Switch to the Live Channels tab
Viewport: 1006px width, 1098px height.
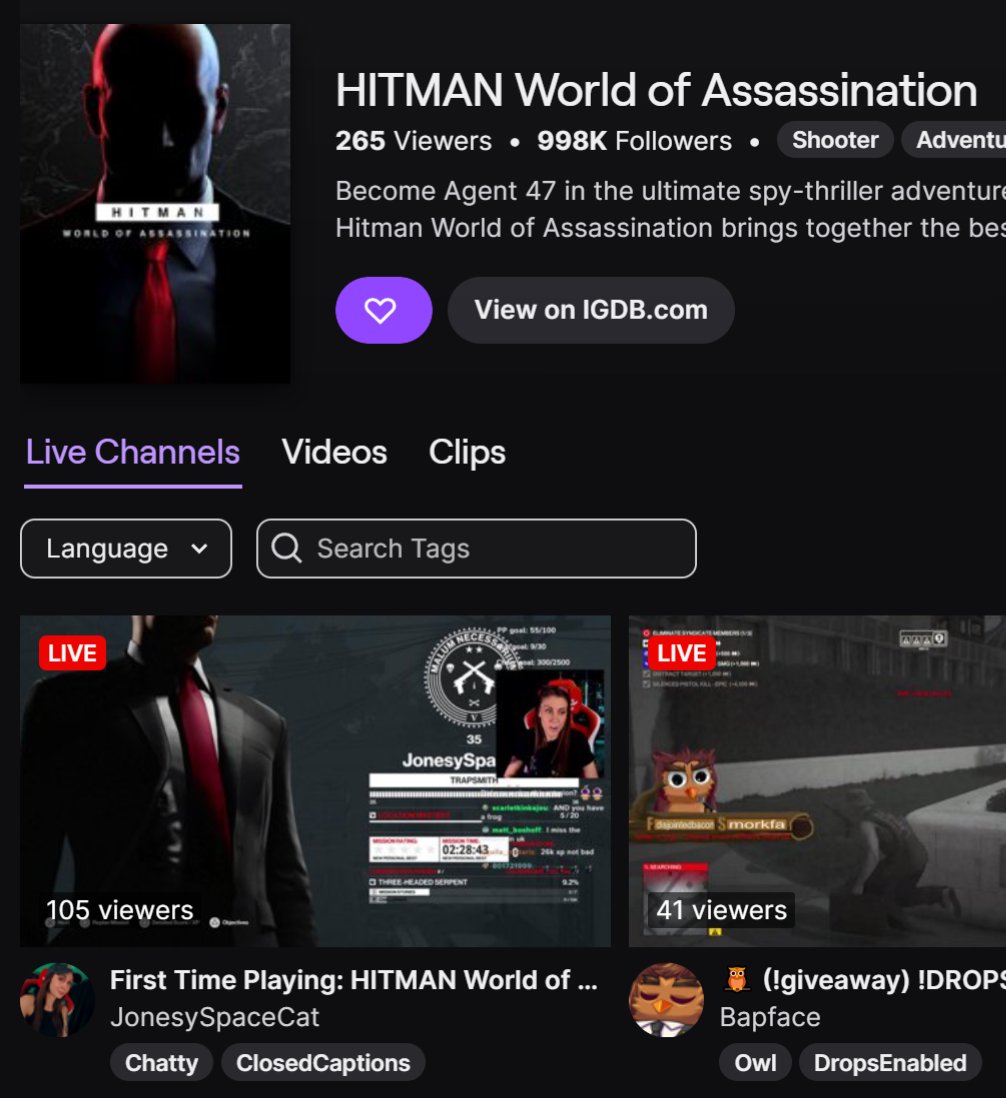pyautogui.click(x=133, y=452)
